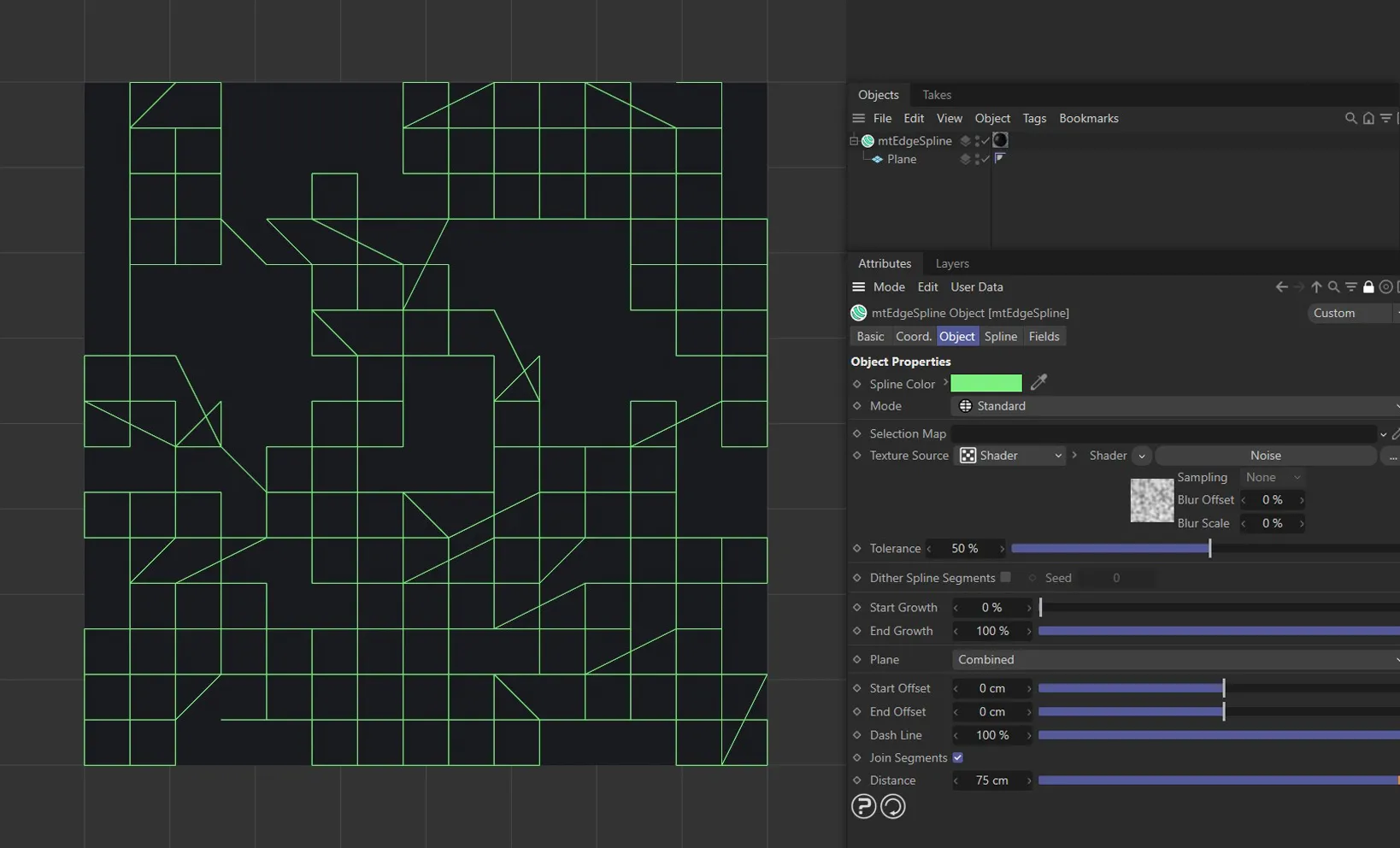
Task: Collapse the mtEdgeSpline hierarchy
Action: click(853, 141)
